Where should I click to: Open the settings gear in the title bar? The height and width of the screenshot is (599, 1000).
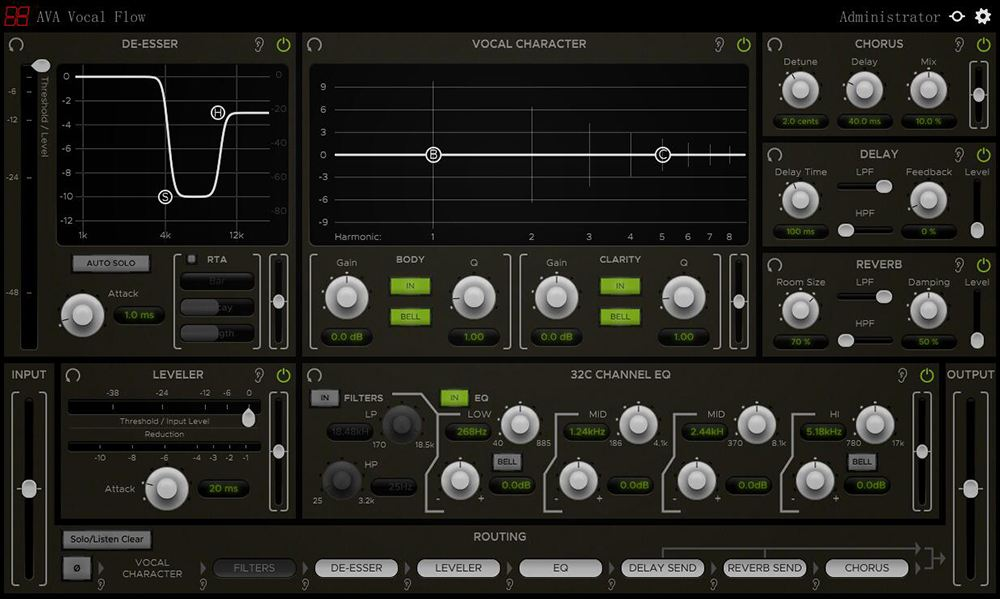point(983,17)
